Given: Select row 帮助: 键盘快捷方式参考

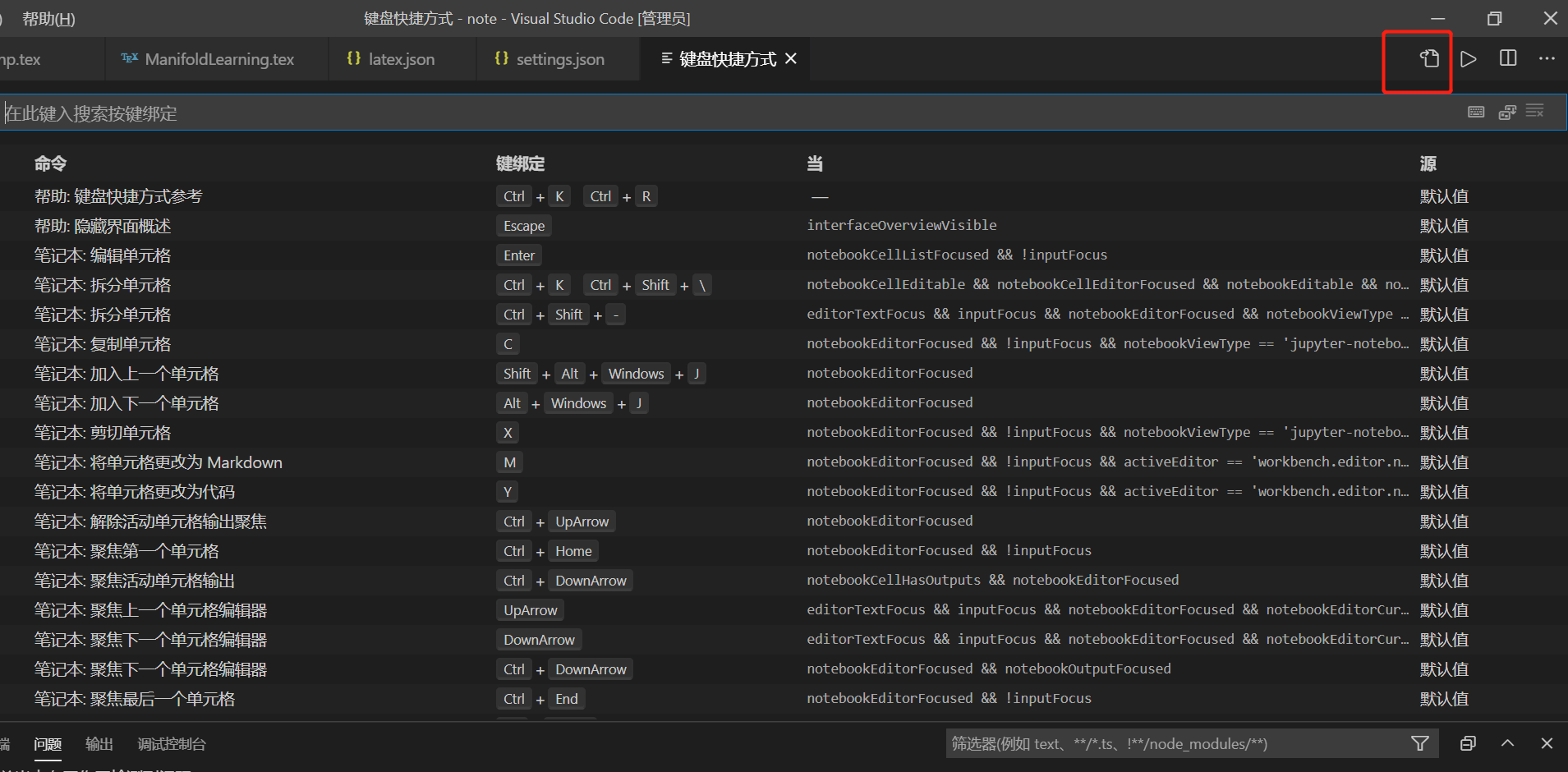Looking at the screenshot, I should pyautogui.click(x=784, y=196).
